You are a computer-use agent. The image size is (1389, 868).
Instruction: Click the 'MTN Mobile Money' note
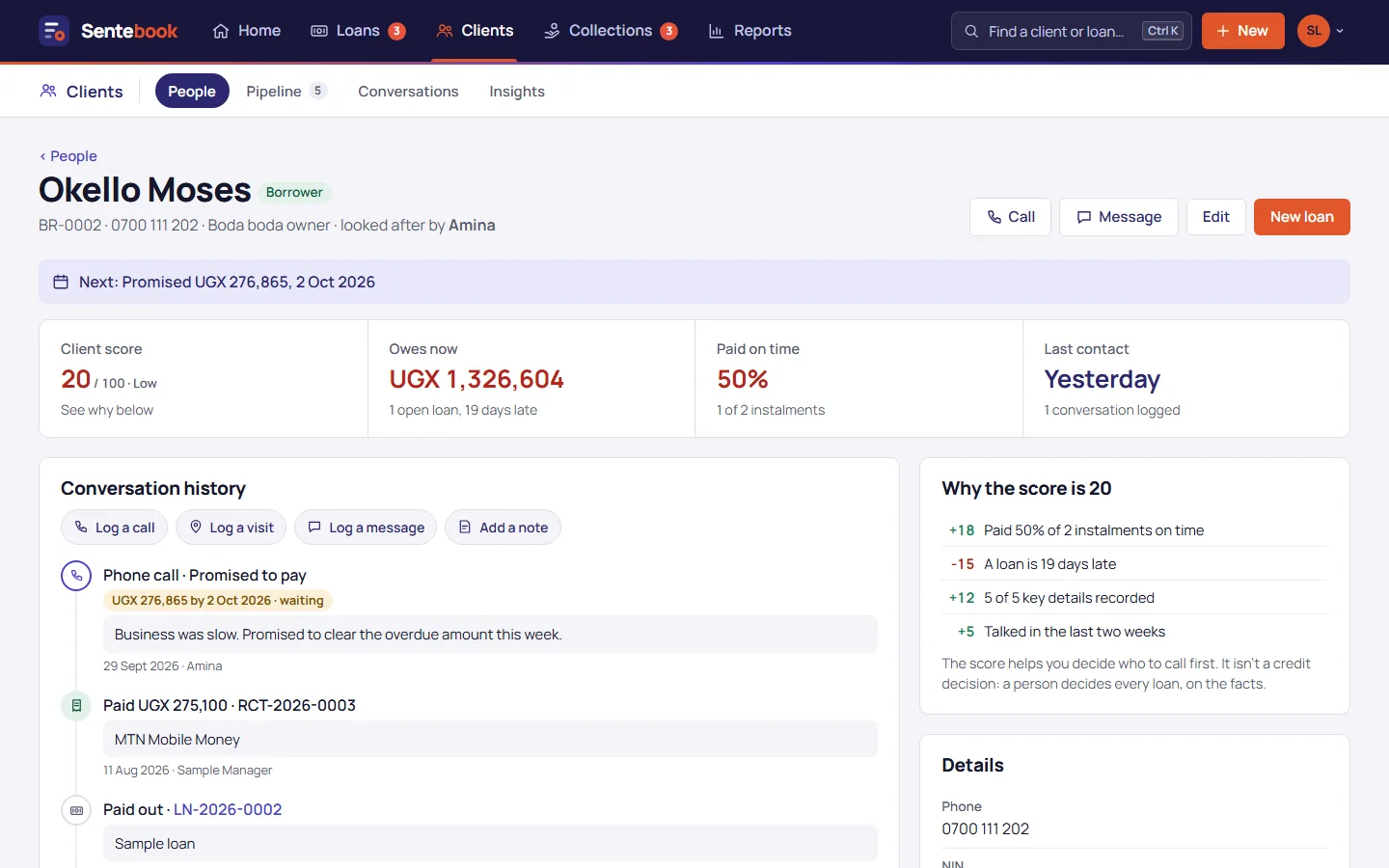pos(490,740)
